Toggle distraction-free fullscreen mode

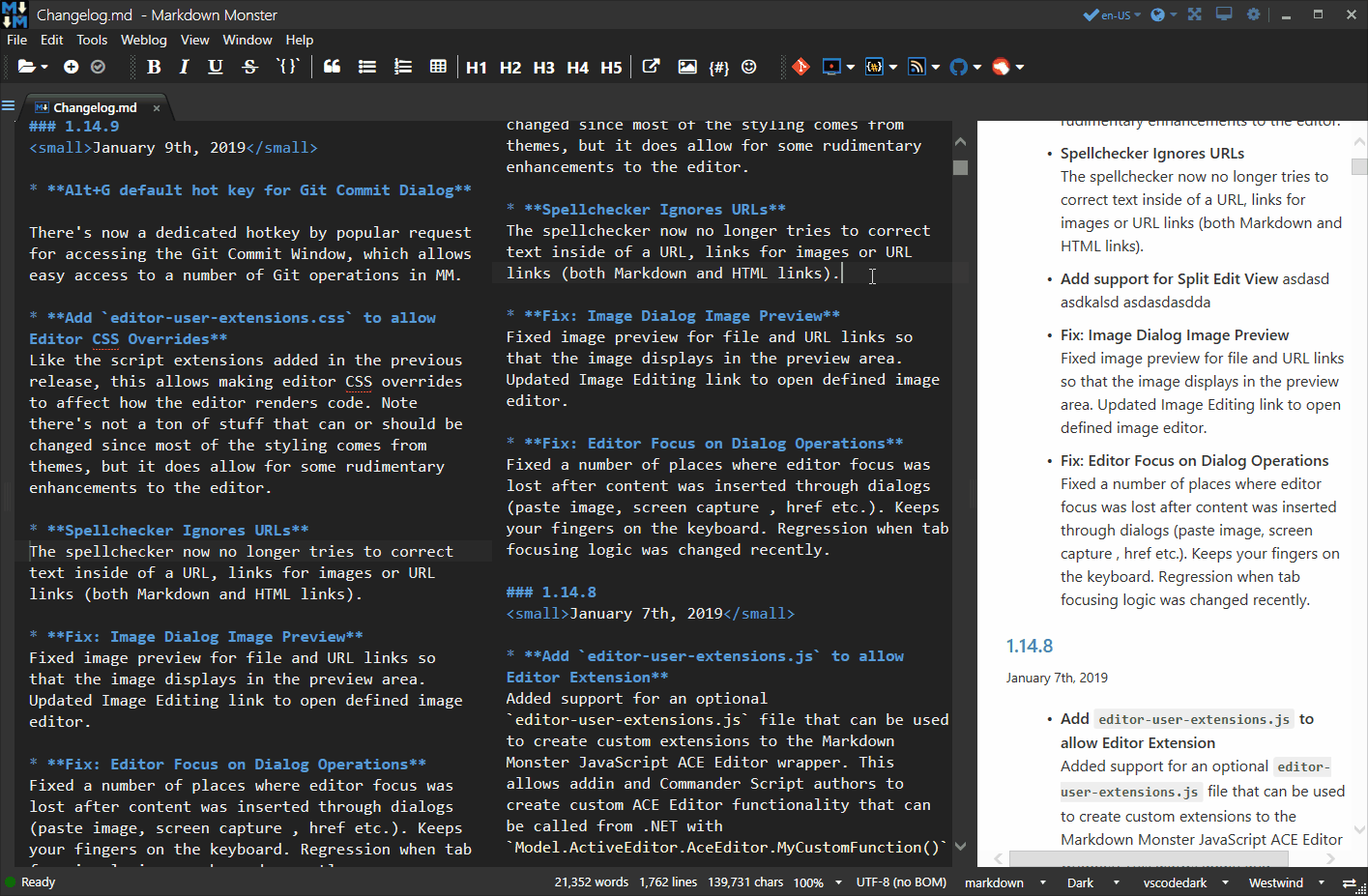point(1195,14)
